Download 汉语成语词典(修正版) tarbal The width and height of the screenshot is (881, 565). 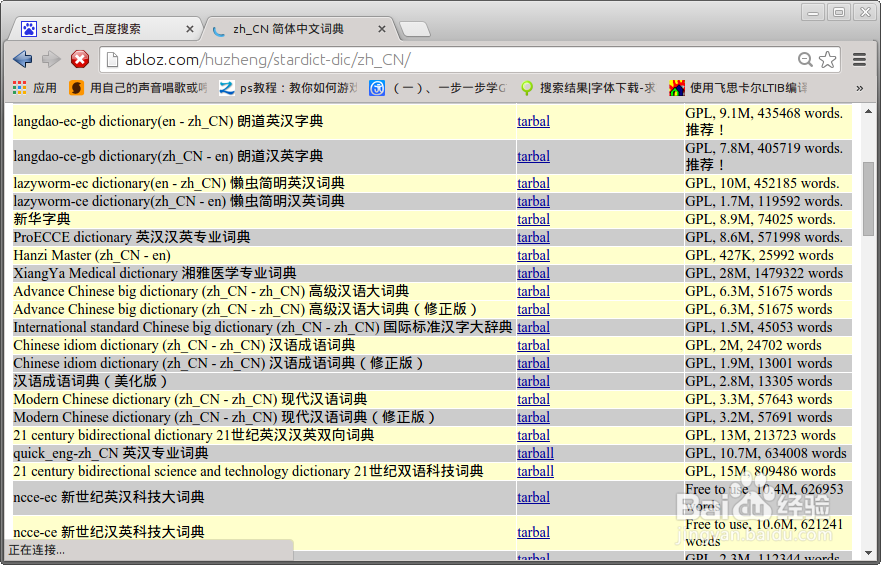click(x=533, y=363)
